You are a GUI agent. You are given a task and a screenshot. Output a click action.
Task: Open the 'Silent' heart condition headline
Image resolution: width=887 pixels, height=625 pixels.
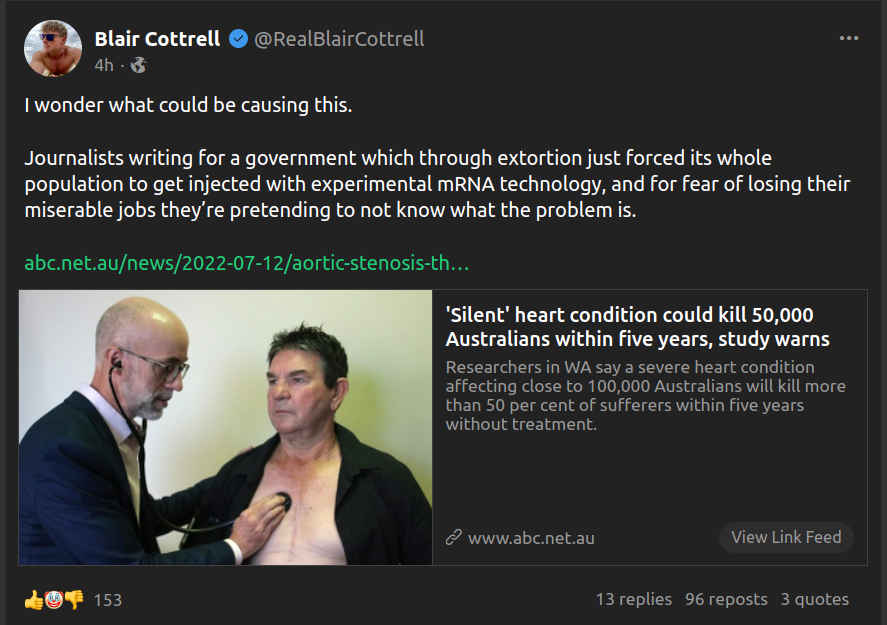tap(637, 326)
